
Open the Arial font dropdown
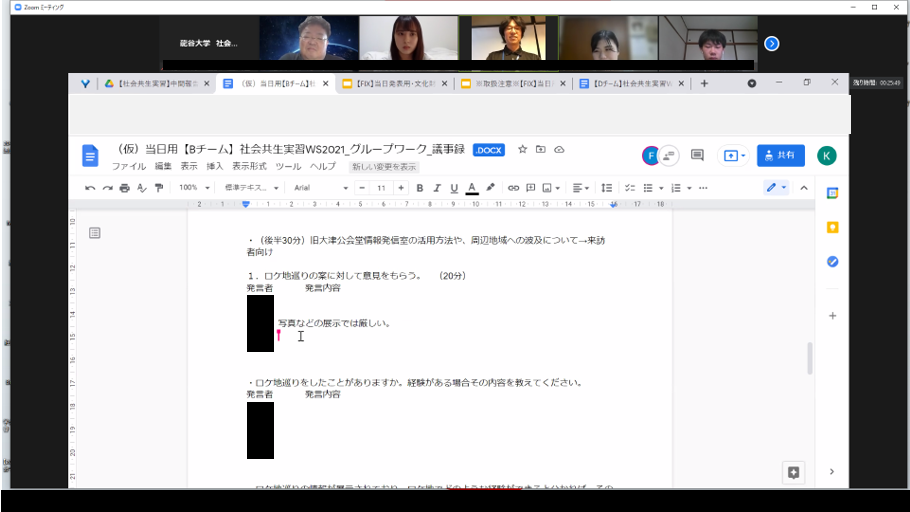pyautogui.click(x=320, y=188)
